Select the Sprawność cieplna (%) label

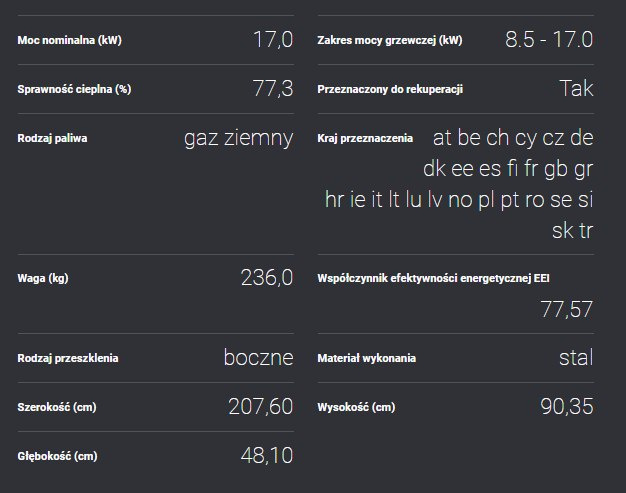[x=74, y=89]
